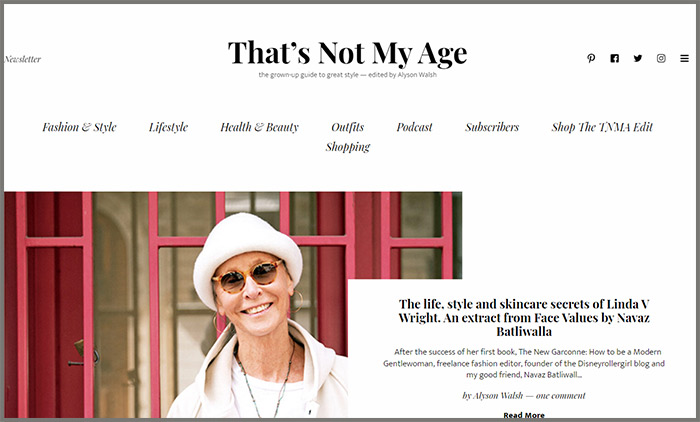View the one comment link
This screenshot has width=700, height=422.
(x=561, y=396)
